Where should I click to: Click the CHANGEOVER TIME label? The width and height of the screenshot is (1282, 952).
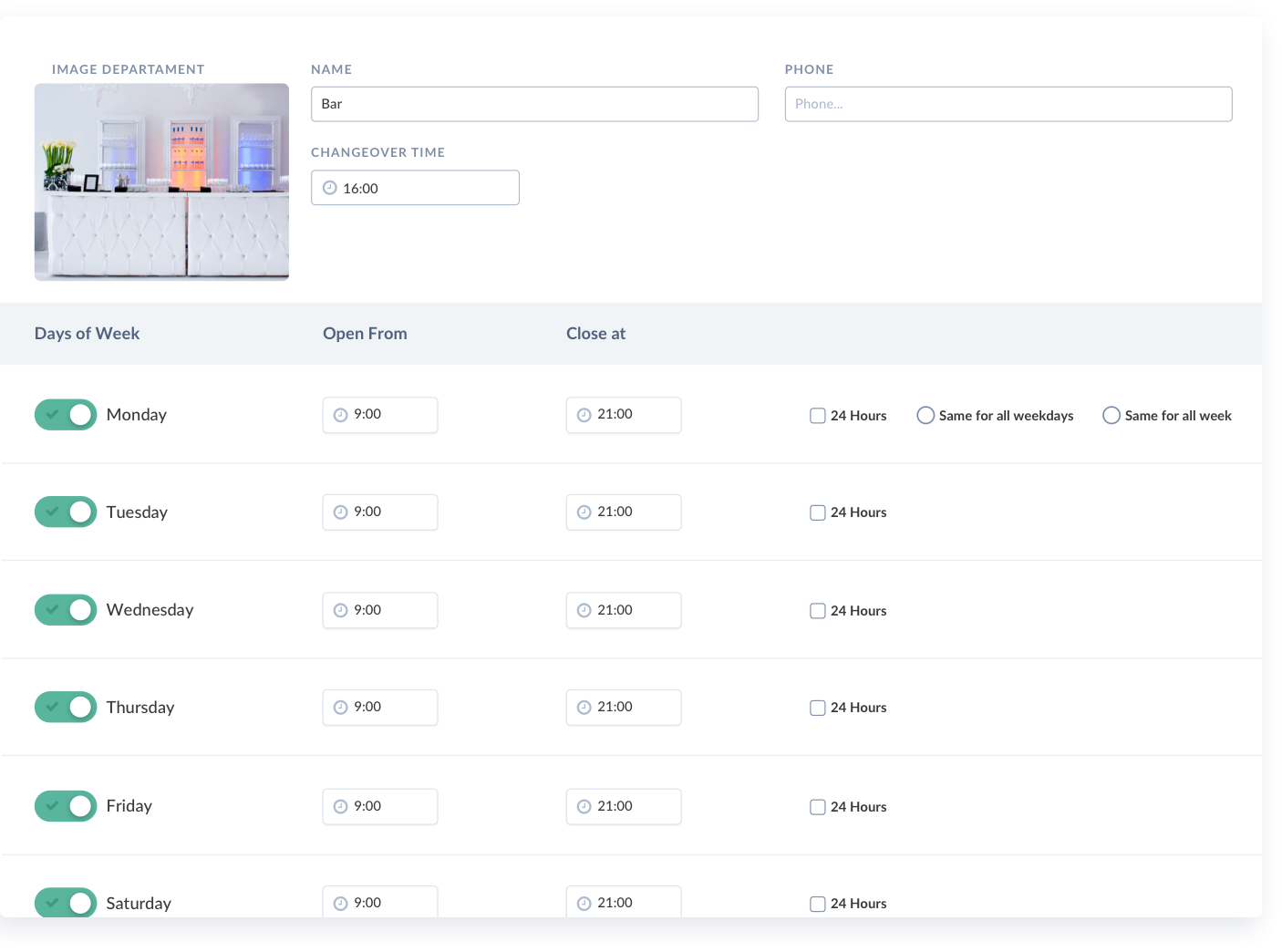click(378, 152)
